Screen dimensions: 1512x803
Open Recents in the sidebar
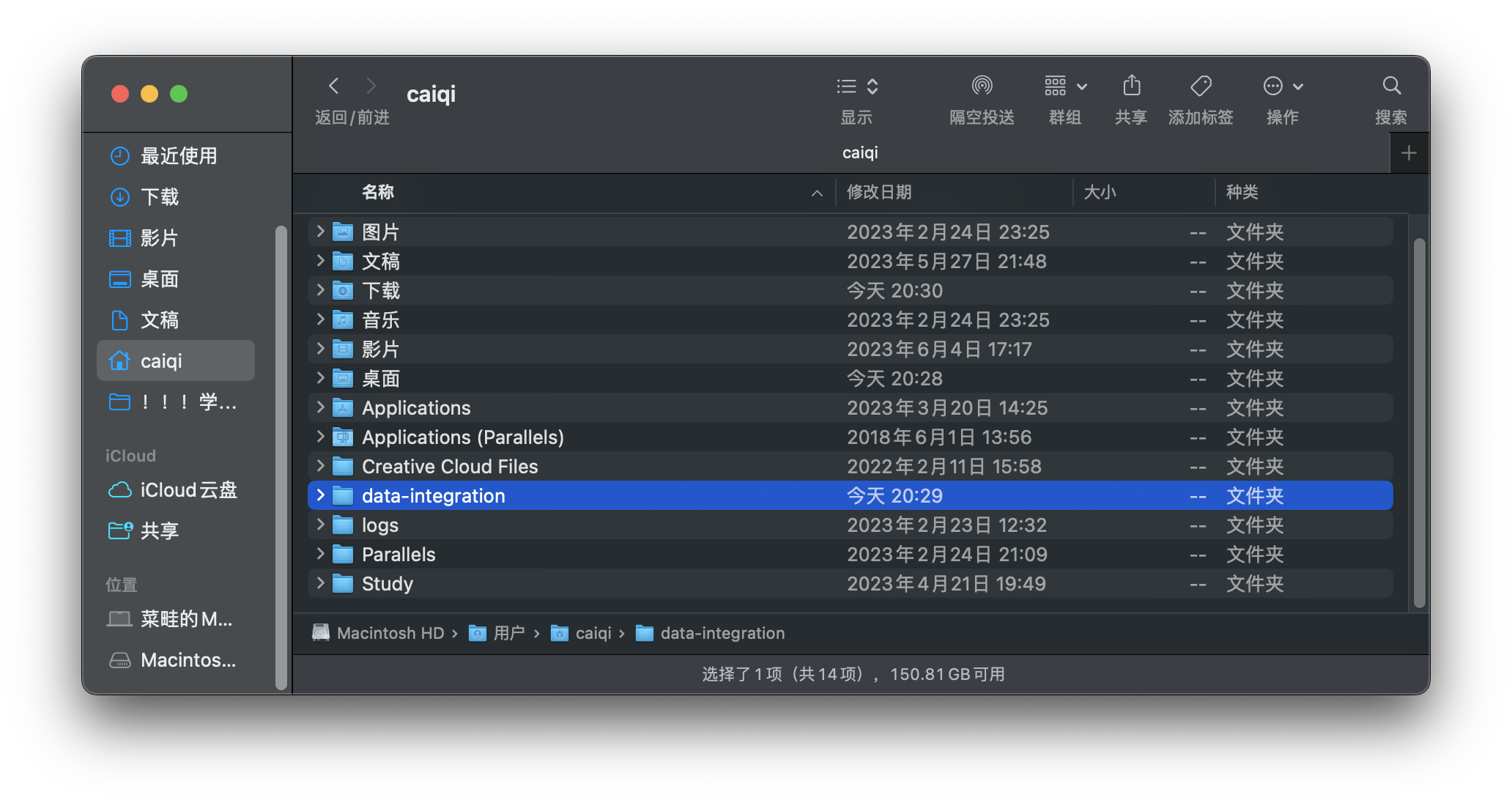tap(178, 156)
